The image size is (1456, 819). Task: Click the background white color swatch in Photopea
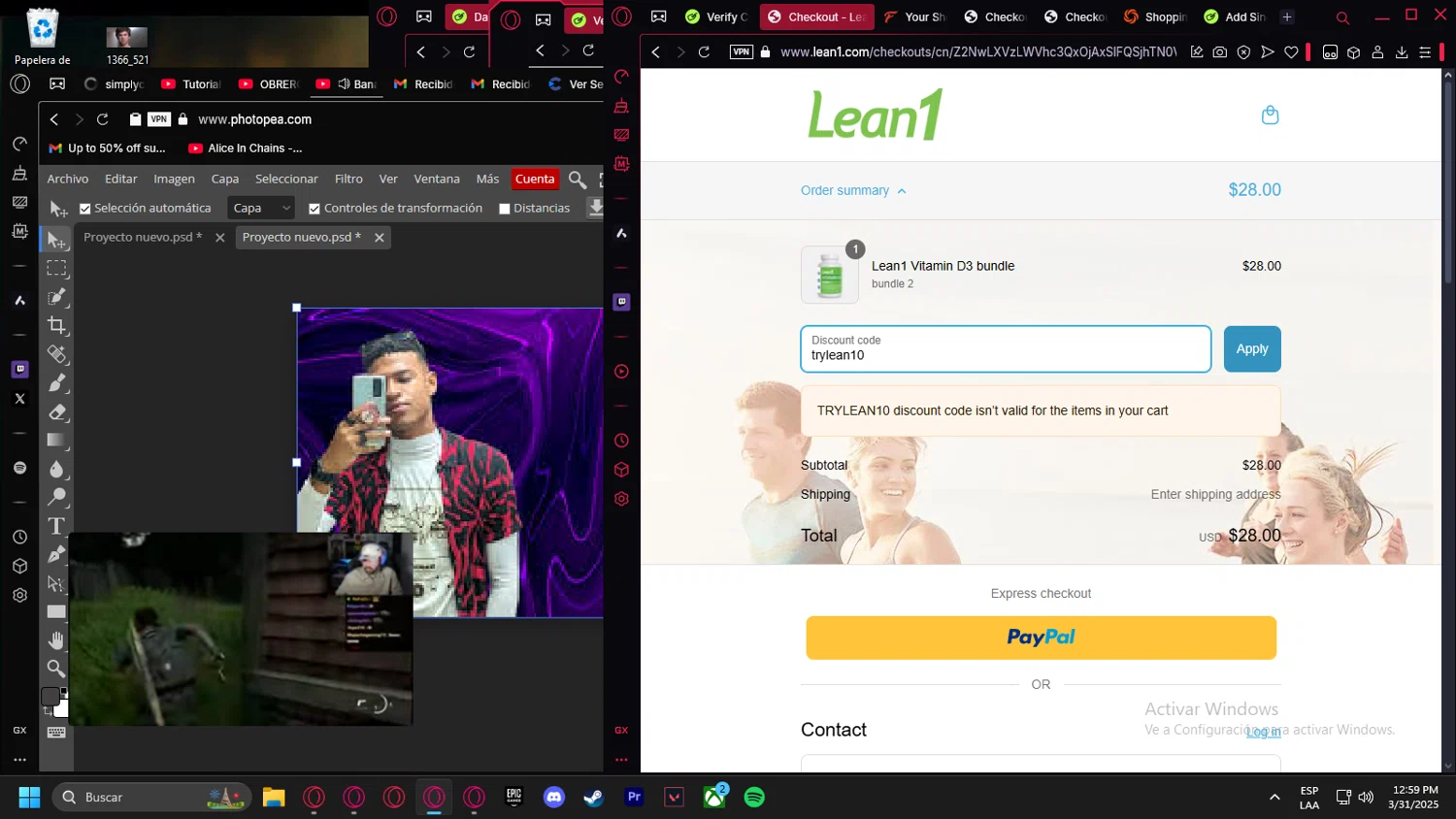[62, 709]
